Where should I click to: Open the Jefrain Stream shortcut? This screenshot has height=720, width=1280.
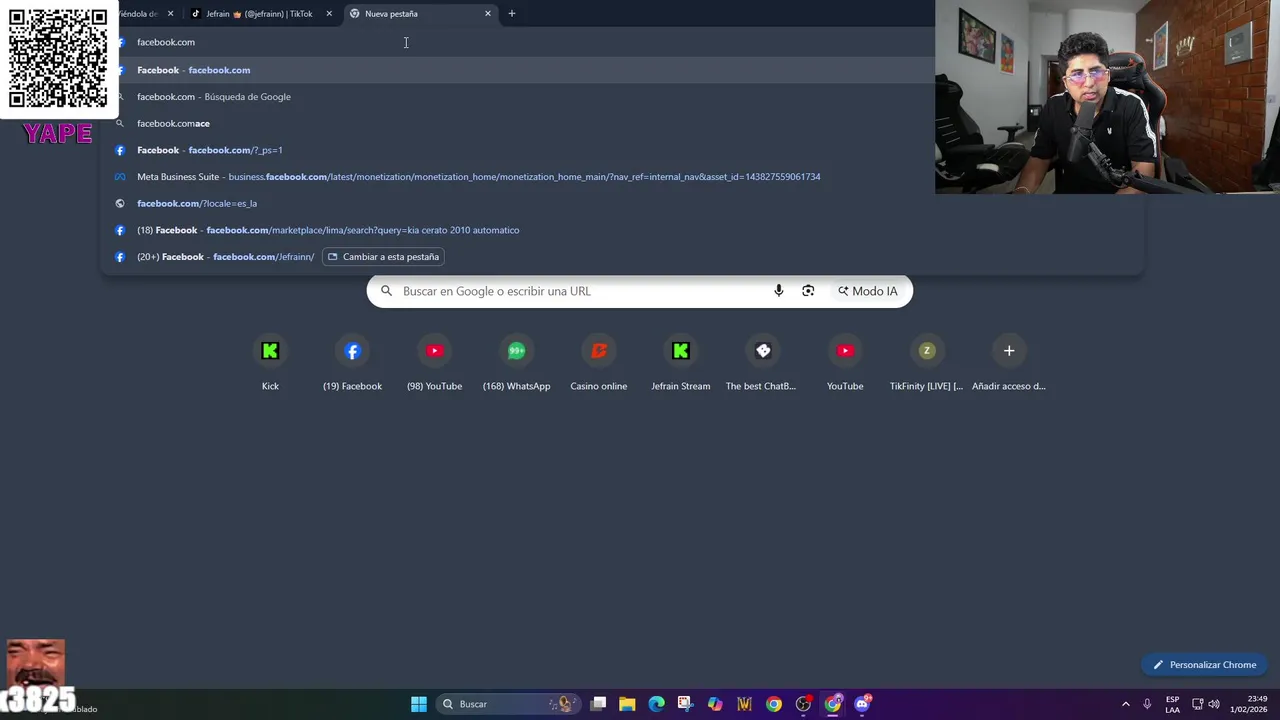pyautogui.click(x=681, y=363)
